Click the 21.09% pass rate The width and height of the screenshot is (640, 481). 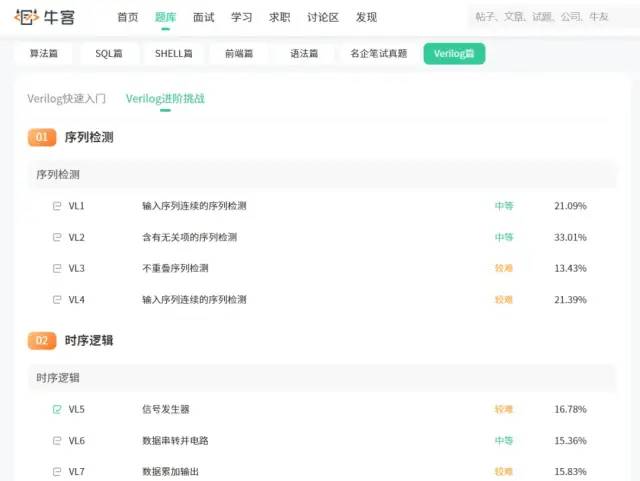pyautogui.click(x=570, y=206)
